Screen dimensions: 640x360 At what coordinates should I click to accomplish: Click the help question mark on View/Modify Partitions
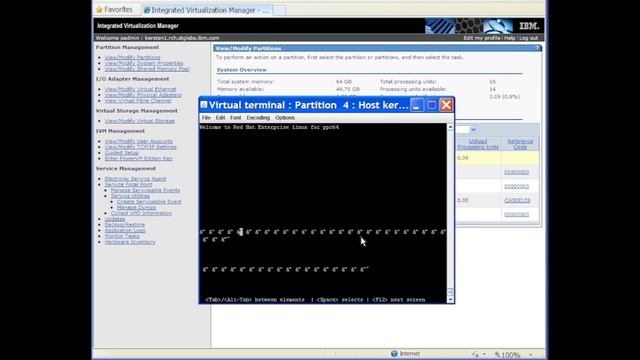click(x=538, y=48)
